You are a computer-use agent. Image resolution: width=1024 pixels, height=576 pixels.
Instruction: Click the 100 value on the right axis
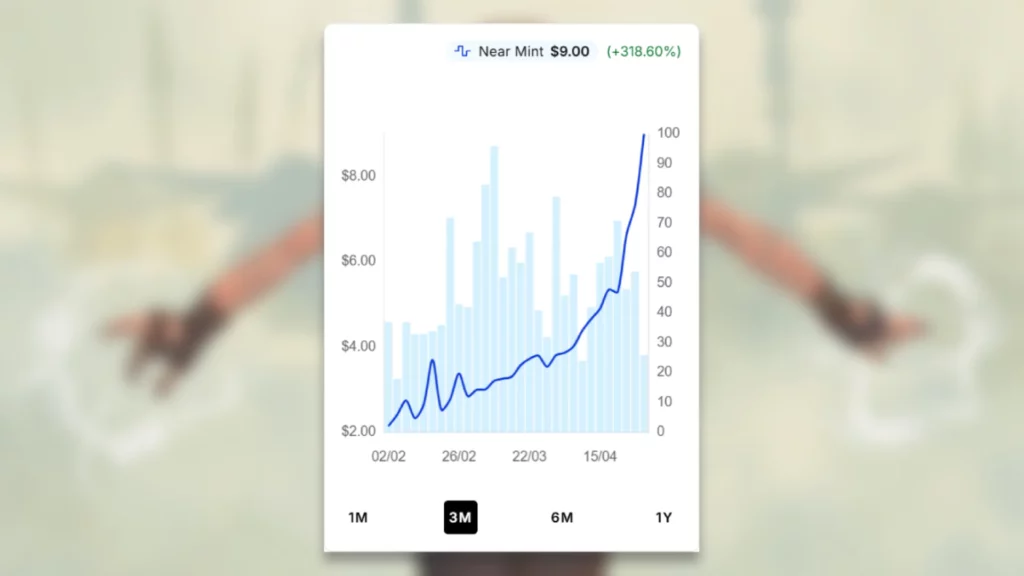point(669,134)
